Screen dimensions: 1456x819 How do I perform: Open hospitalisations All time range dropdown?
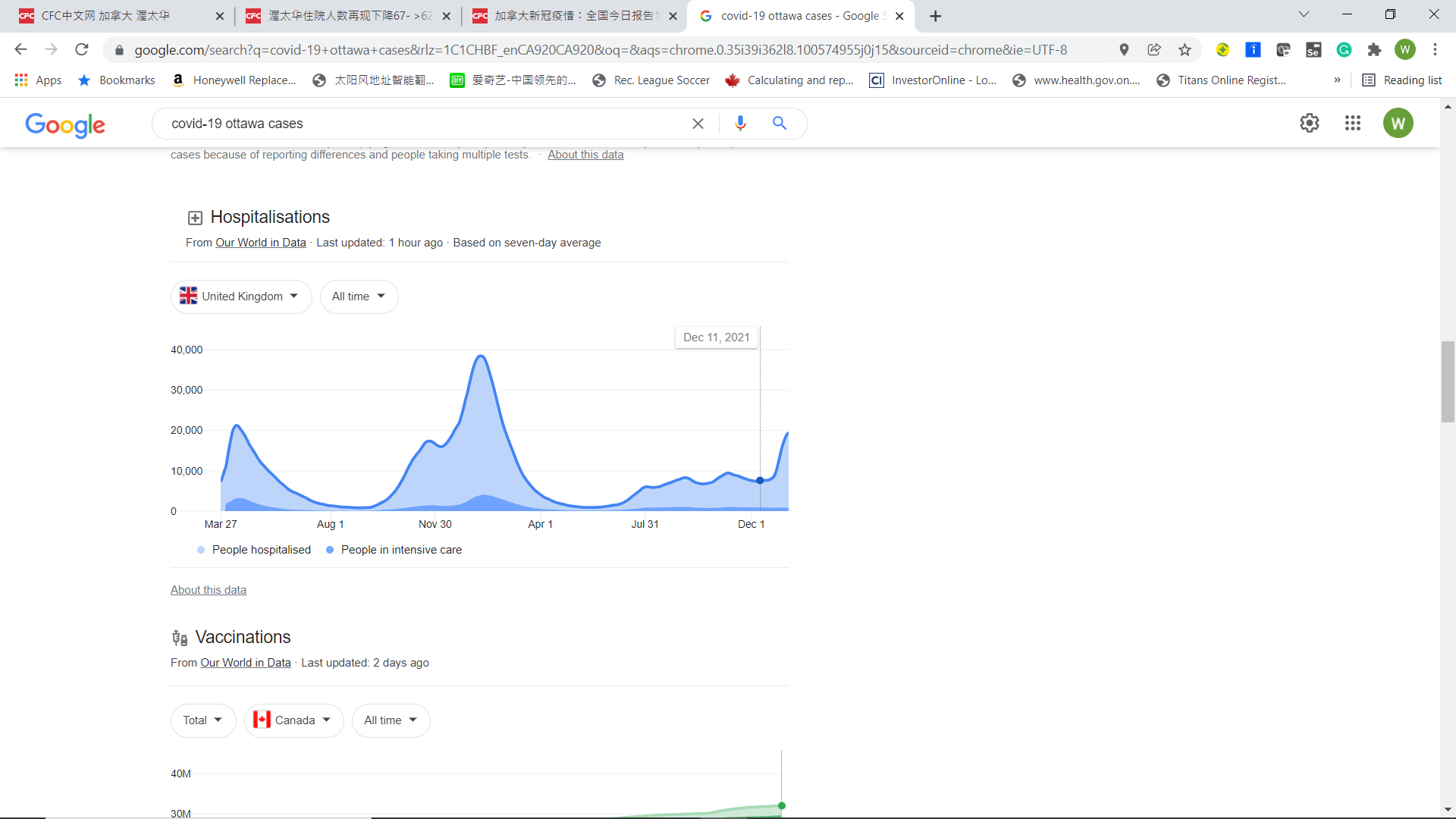[359, 297]
